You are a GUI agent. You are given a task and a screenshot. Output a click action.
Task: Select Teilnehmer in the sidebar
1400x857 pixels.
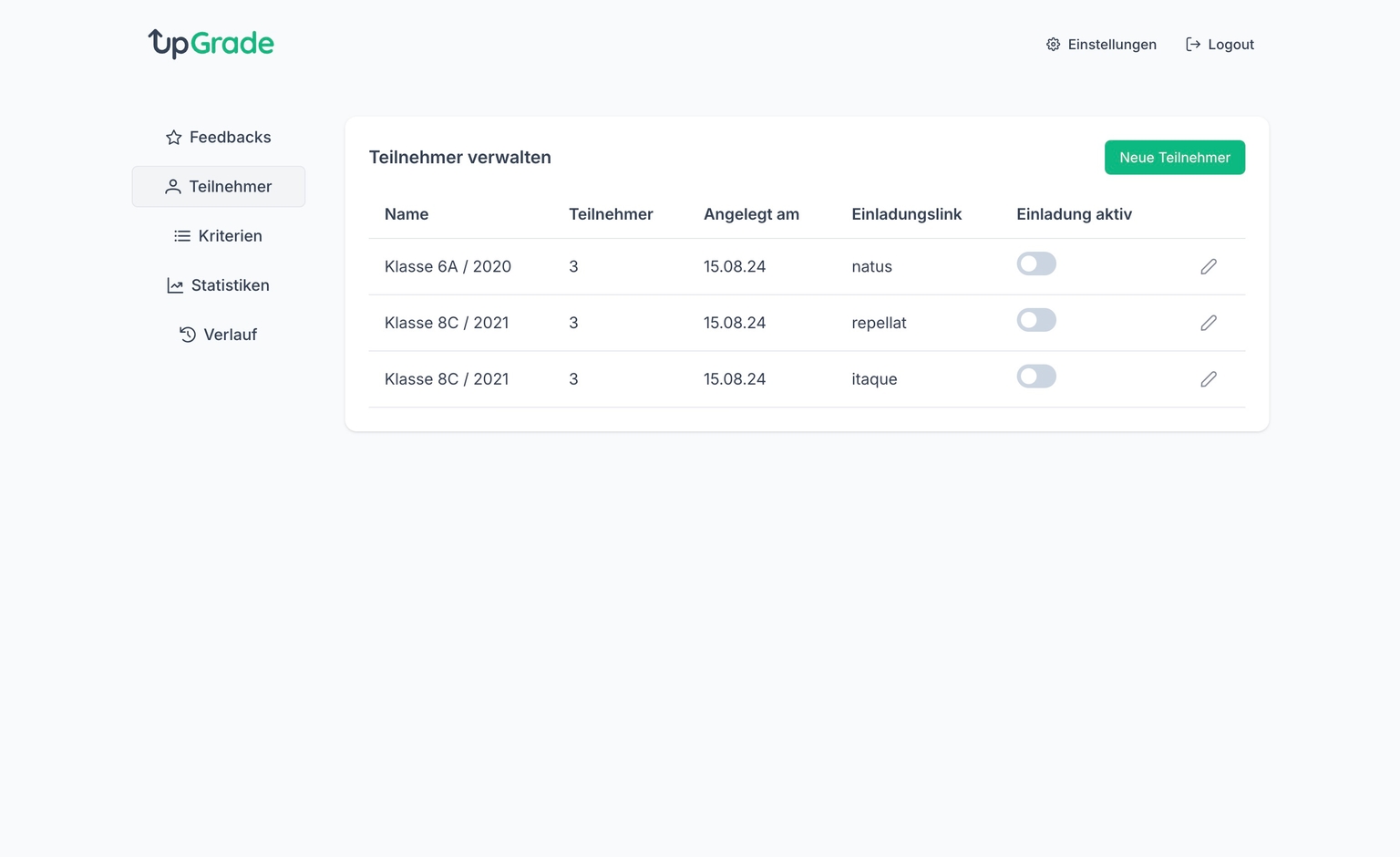[219, 187]
